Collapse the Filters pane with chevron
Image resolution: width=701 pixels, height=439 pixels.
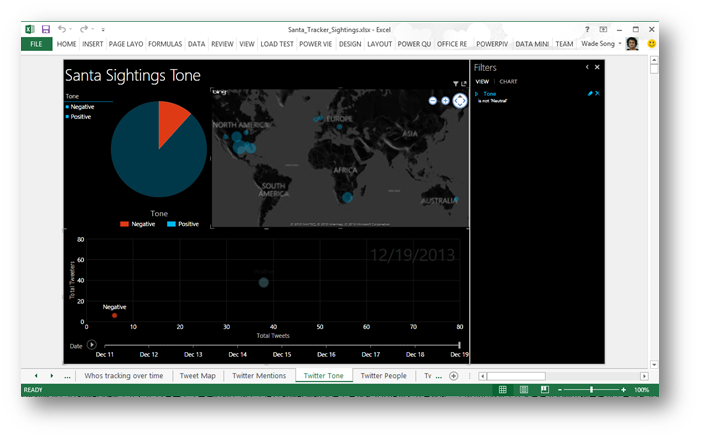[x=587, y=67]
